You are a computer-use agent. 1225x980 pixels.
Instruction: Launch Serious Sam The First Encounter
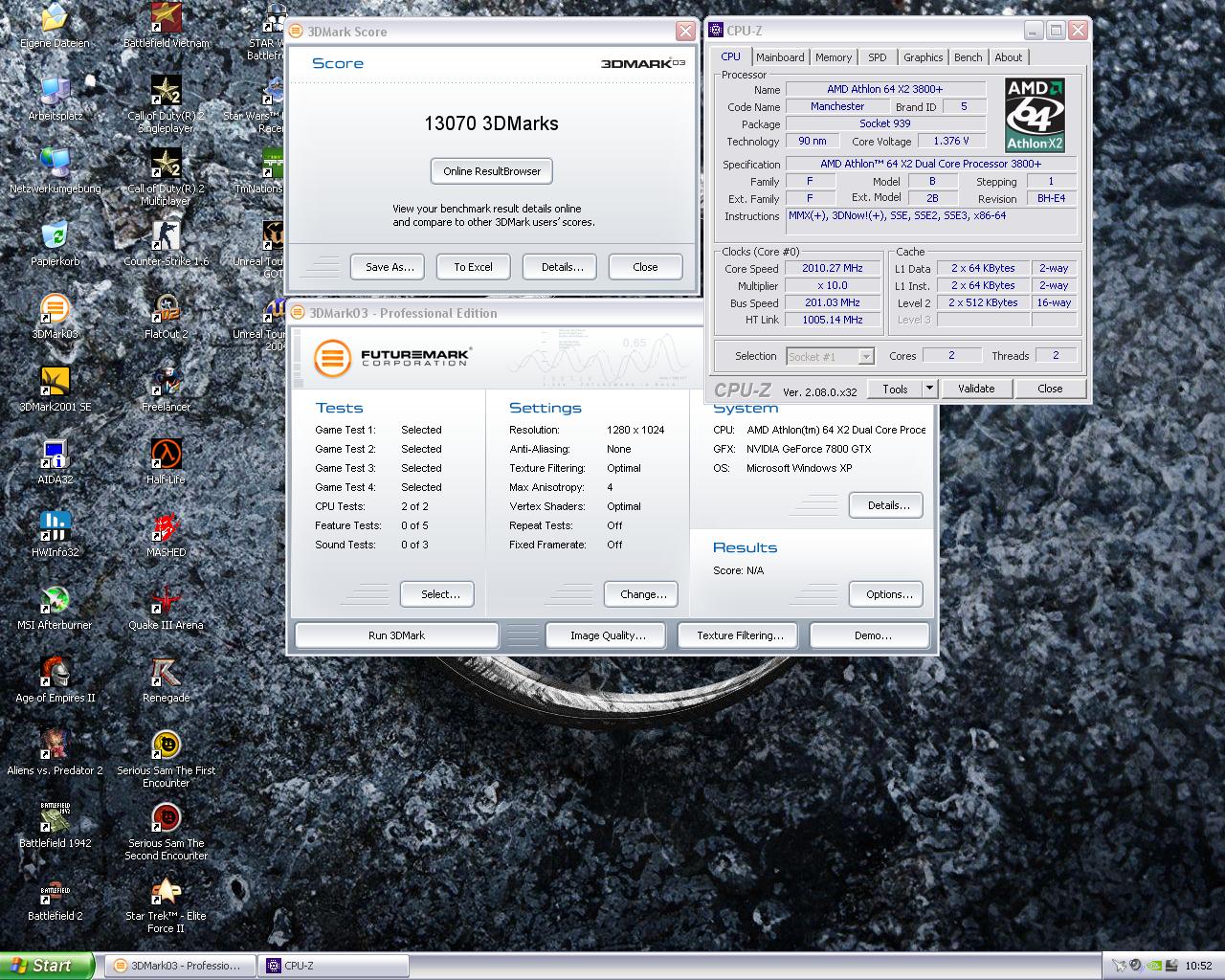pos(166,758)
